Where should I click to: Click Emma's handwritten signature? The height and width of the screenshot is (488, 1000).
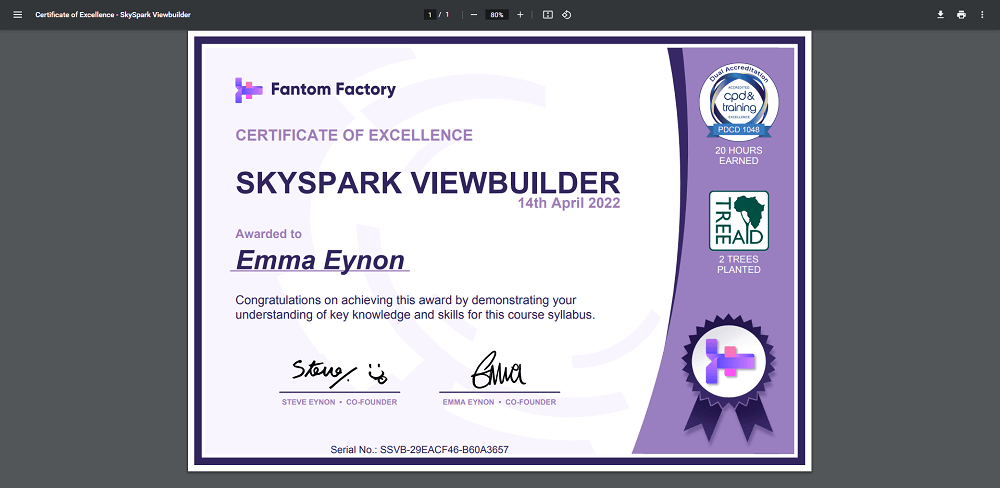click(499, 370)
